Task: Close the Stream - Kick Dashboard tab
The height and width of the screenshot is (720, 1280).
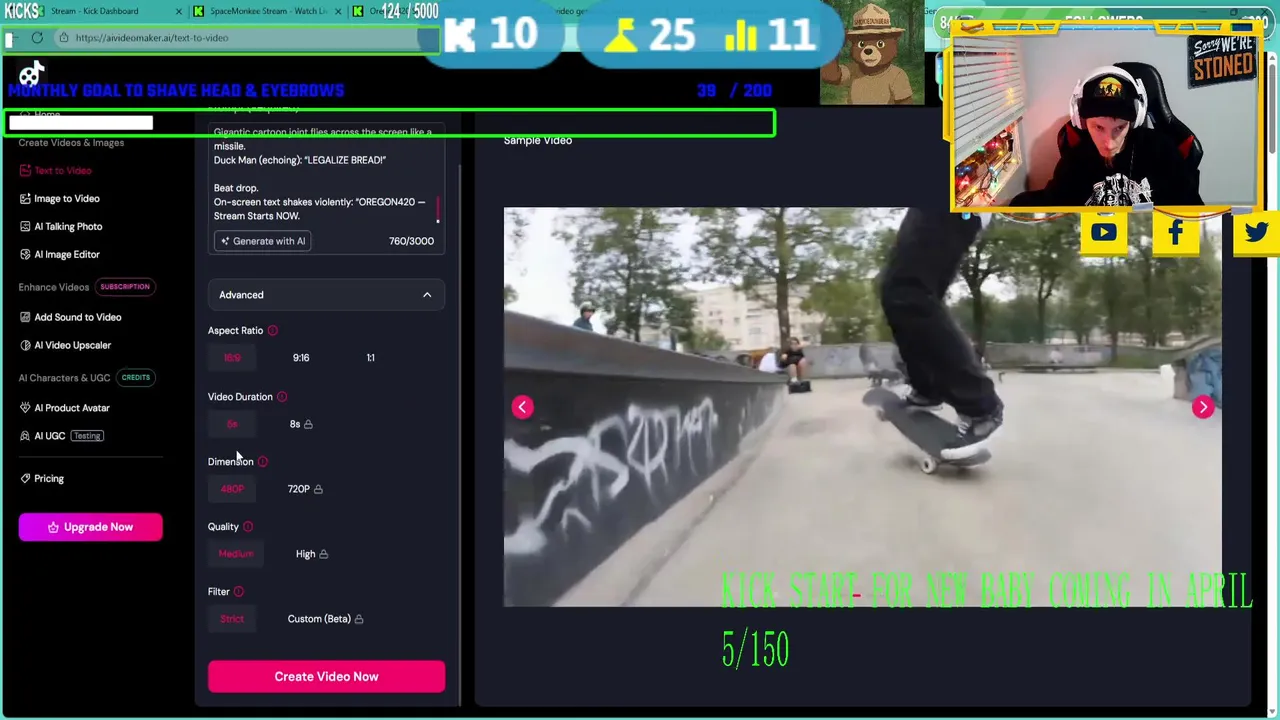Action: tap(179, 11)
